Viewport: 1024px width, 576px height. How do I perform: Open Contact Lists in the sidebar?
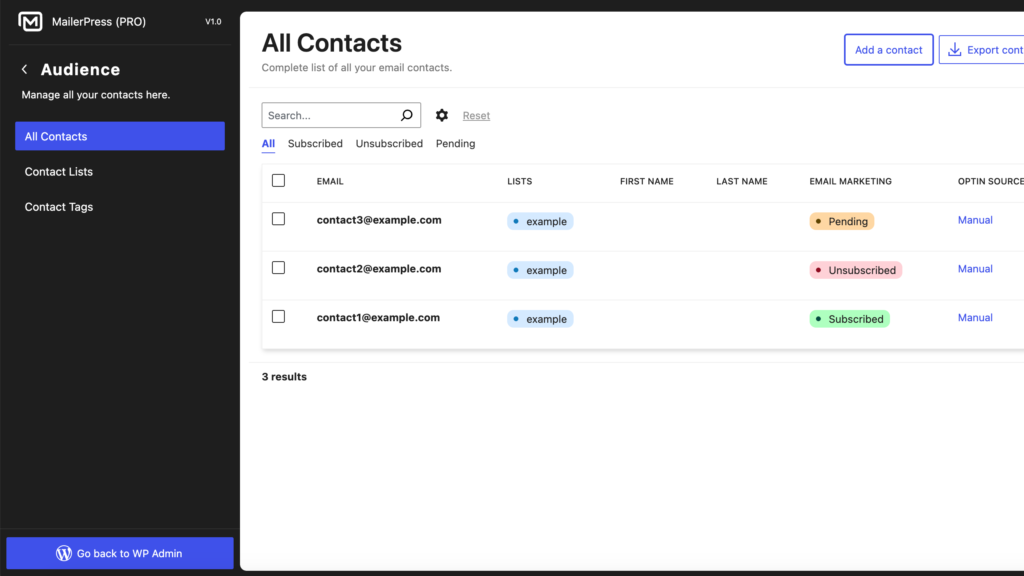pos(59,171)
